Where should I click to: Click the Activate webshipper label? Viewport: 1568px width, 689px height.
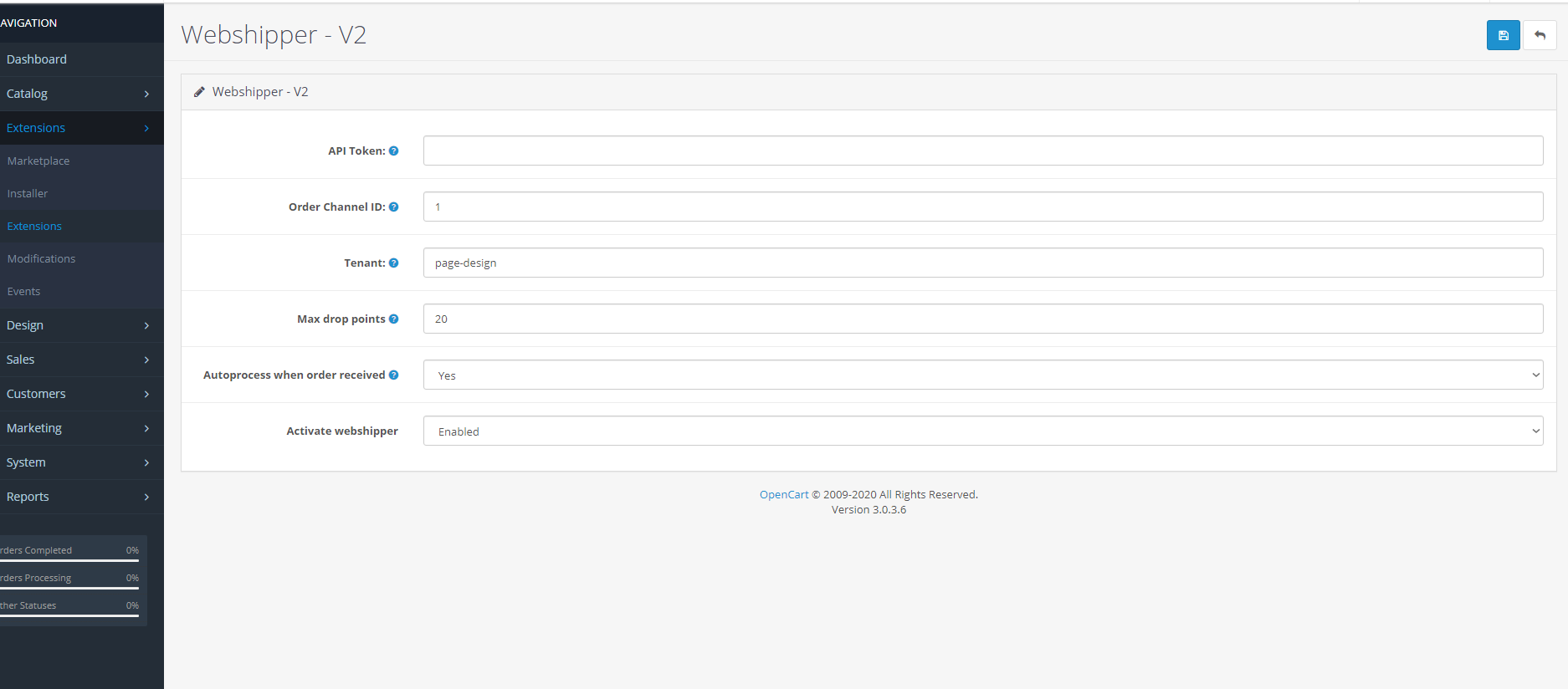coord(342,431)
